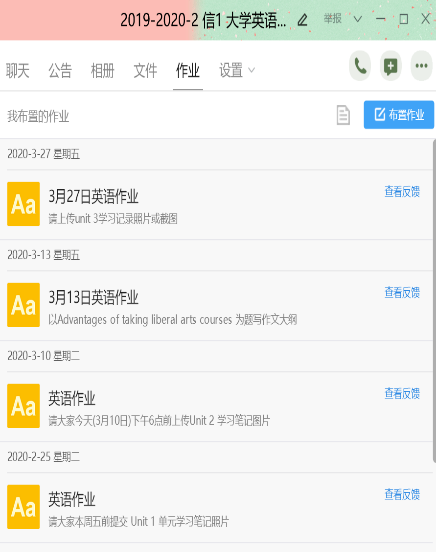Viewport: 436px width, 552px height.
Task: Select the 文件 tab
Action: click(x=145, y=70)
